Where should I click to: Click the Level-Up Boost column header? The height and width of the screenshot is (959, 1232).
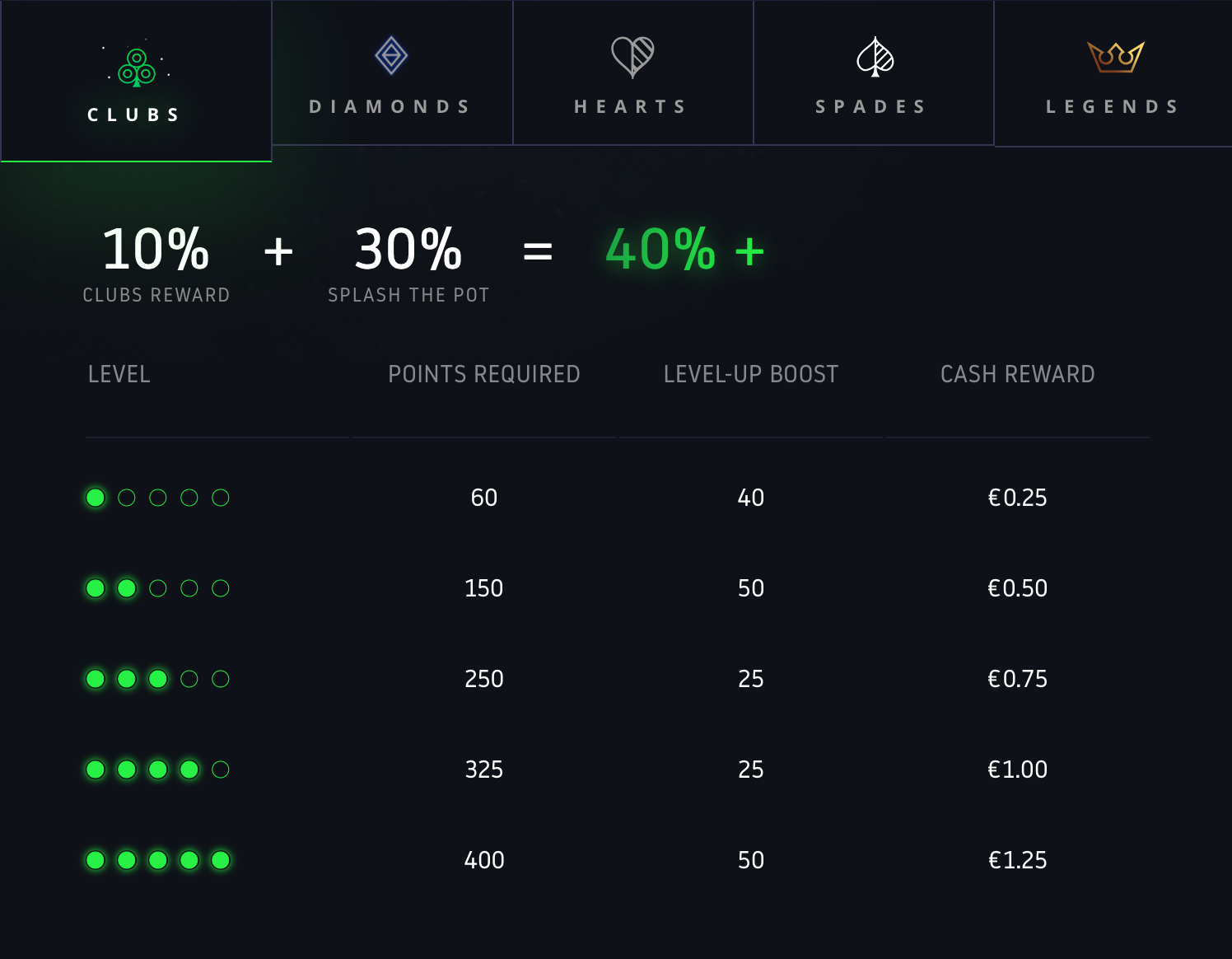pyautogui.click(x=751, y=375)
